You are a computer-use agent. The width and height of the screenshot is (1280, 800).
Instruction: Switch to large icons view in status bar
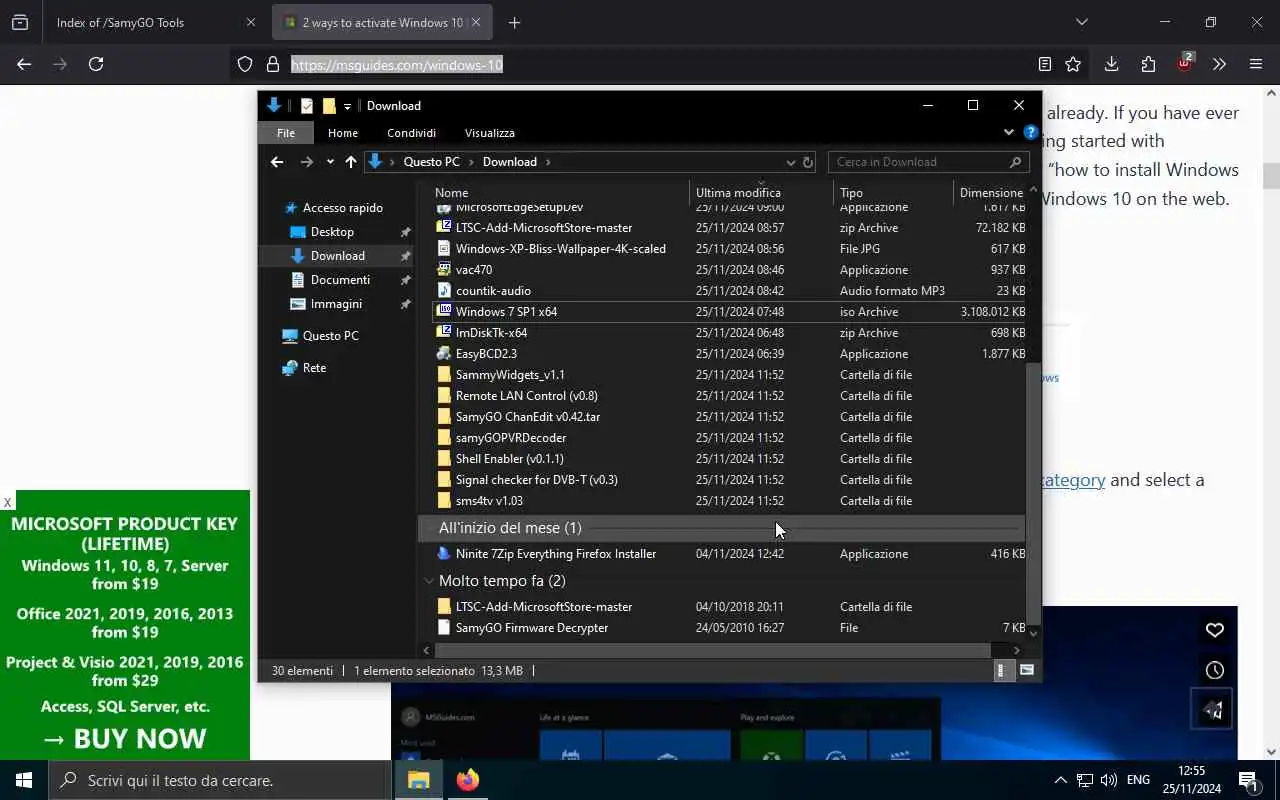1026,671
